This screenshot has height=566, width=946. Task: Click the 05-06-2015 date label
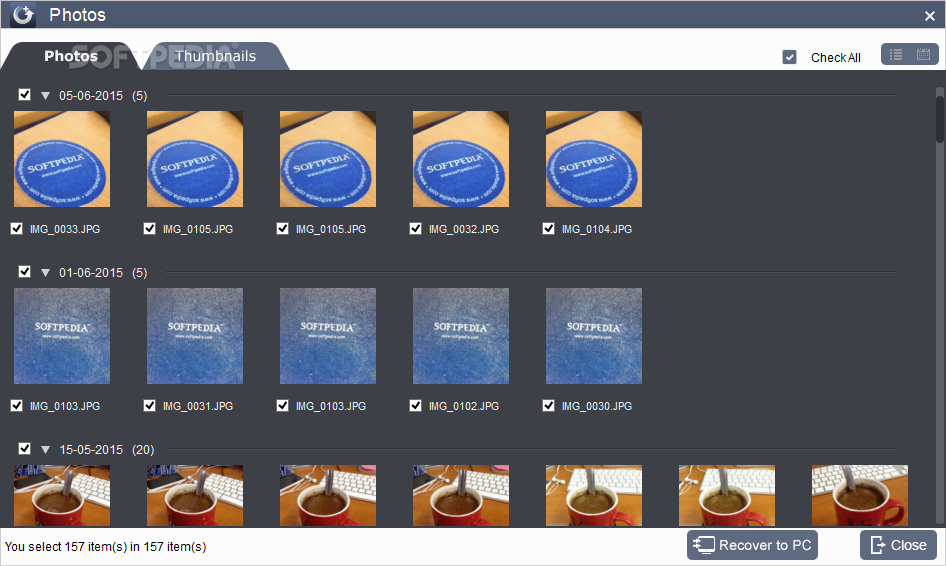(91, 96)
